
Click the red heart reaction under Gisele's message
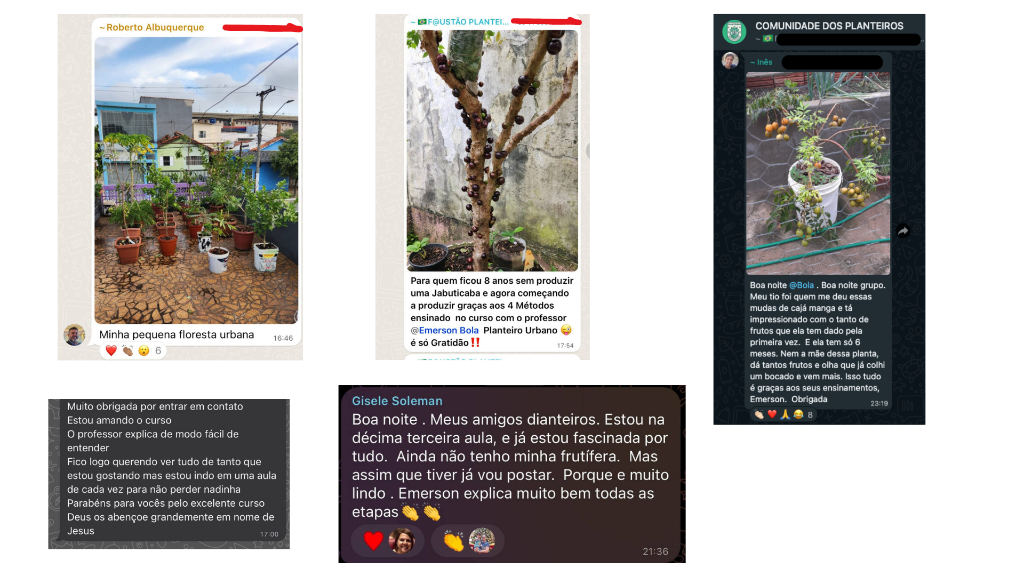click(x=373, y=541)
